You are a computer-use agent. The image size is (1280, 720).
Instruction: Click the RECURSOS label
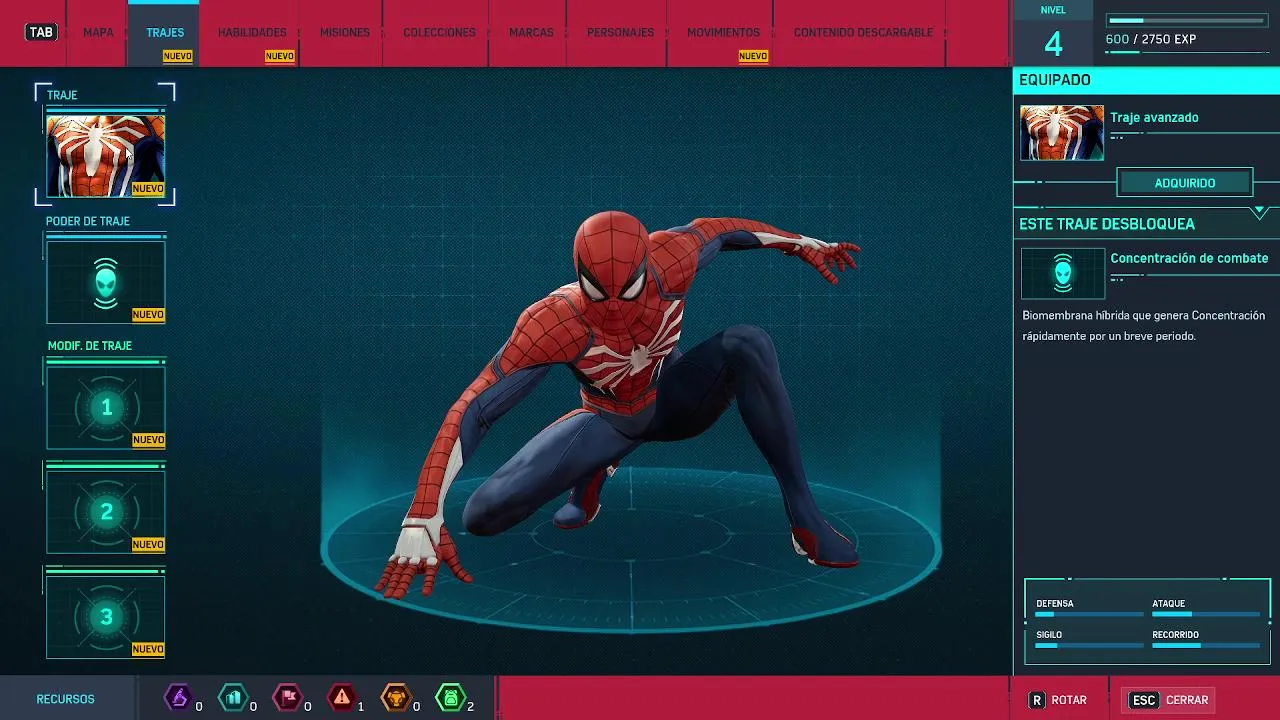coord(65,699)
